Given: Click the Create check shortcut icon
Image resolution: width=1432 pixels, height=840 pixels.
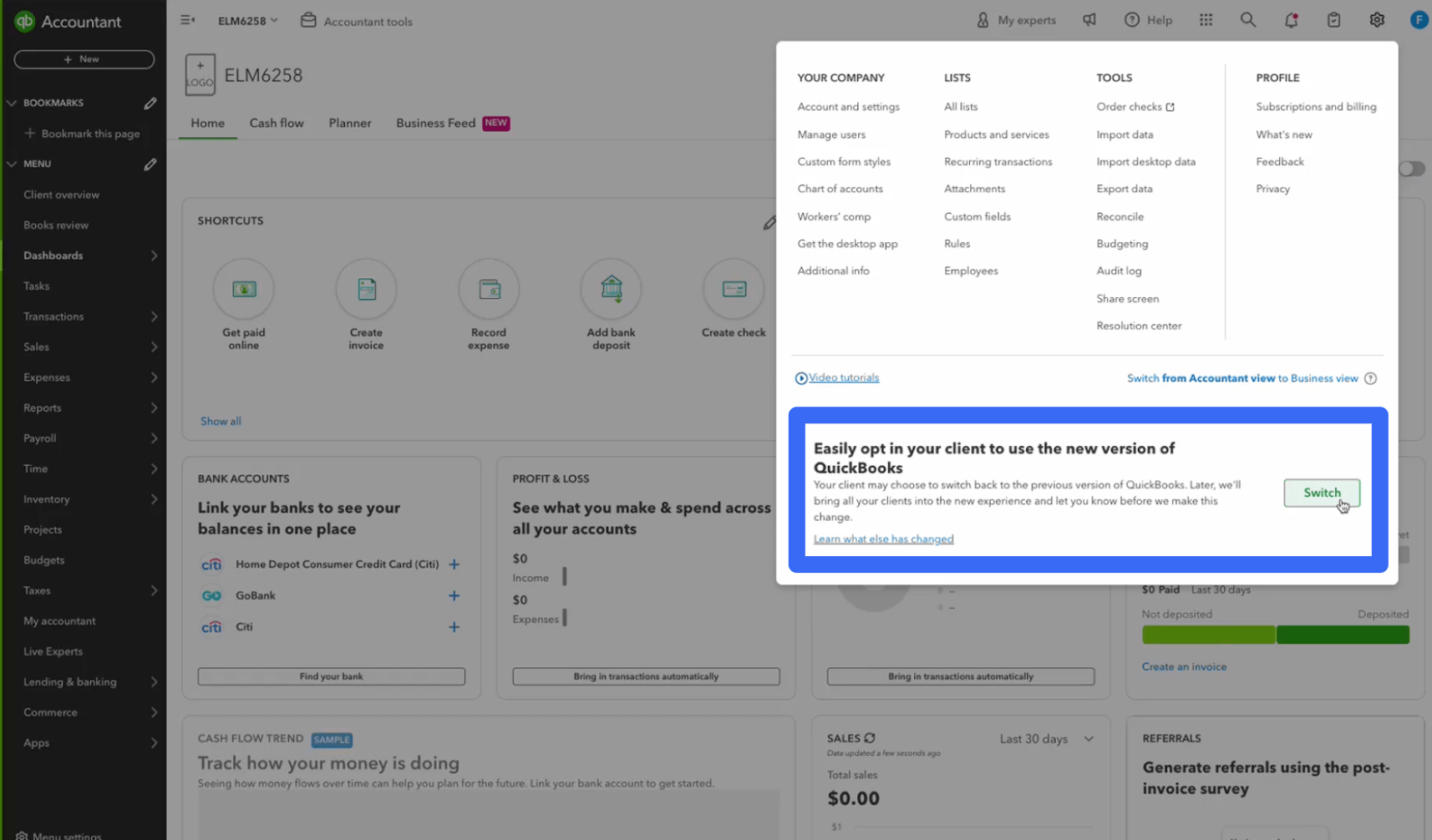Looking at the screenshot, I should point(734,289).
